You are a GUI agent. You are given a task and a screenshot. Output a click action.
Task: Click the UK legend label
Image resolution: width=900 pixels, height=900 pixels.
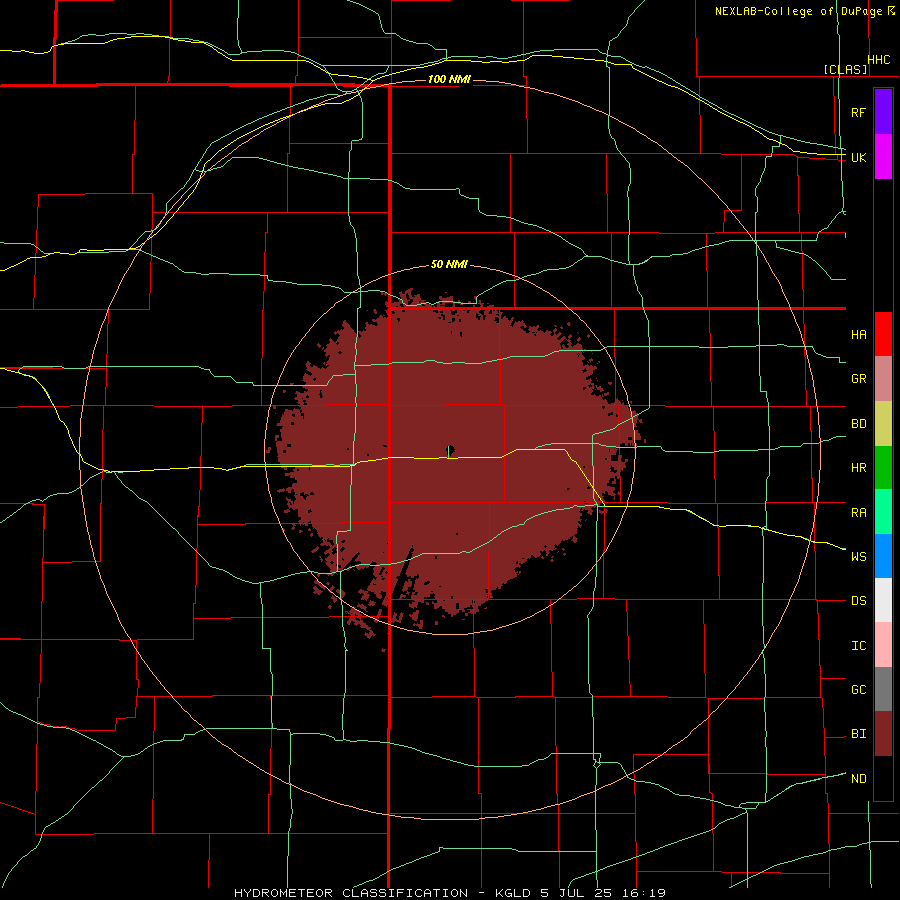click(x=858, y=157)
